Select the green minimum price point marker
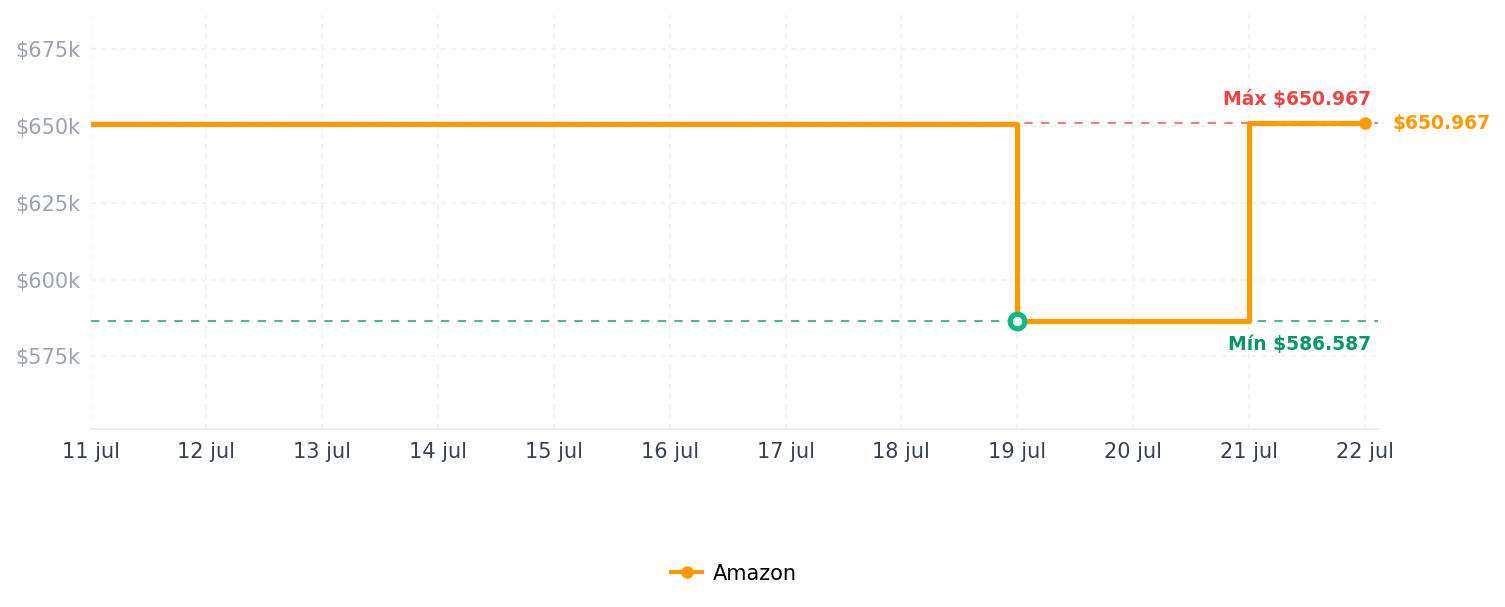The image size is (1505, 607). (1017, 321)
